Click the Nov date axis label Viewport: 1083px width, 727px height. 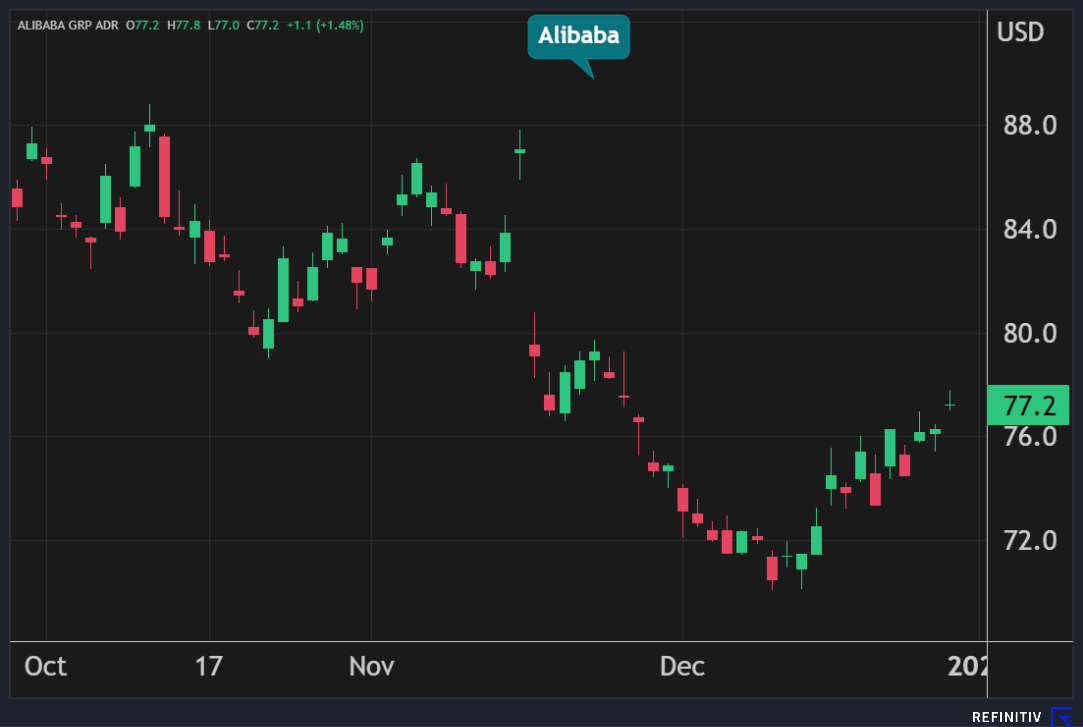pos(372,666)
